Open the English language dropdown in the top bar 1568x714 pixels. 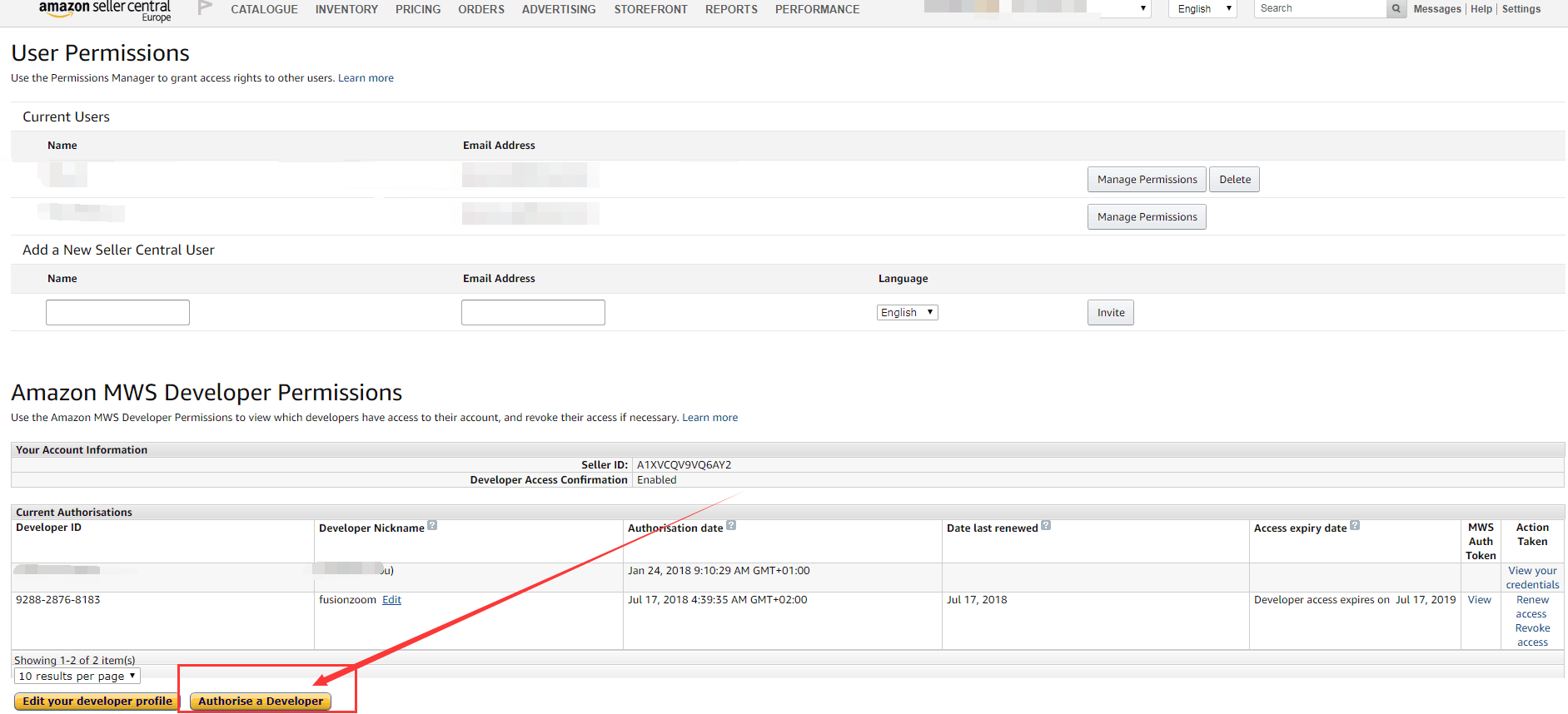pyautogui.click(x=1202, y=9)
